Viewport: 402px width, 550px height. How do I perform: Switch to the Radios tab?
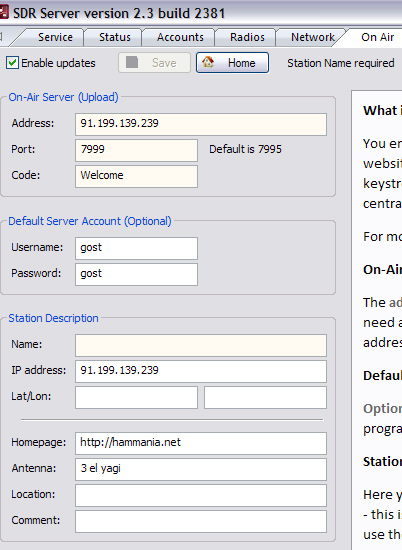coord(247,37)
